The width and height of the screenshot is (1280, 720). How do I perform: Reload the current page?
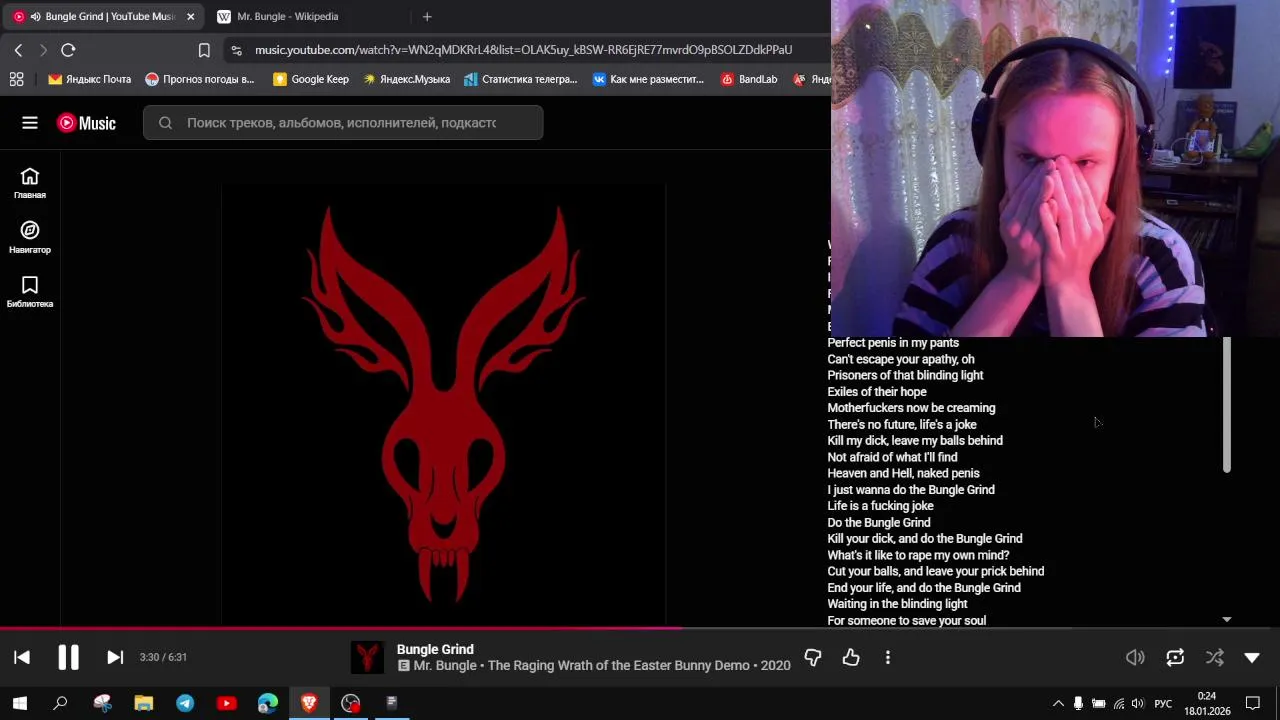pos(68,50)
